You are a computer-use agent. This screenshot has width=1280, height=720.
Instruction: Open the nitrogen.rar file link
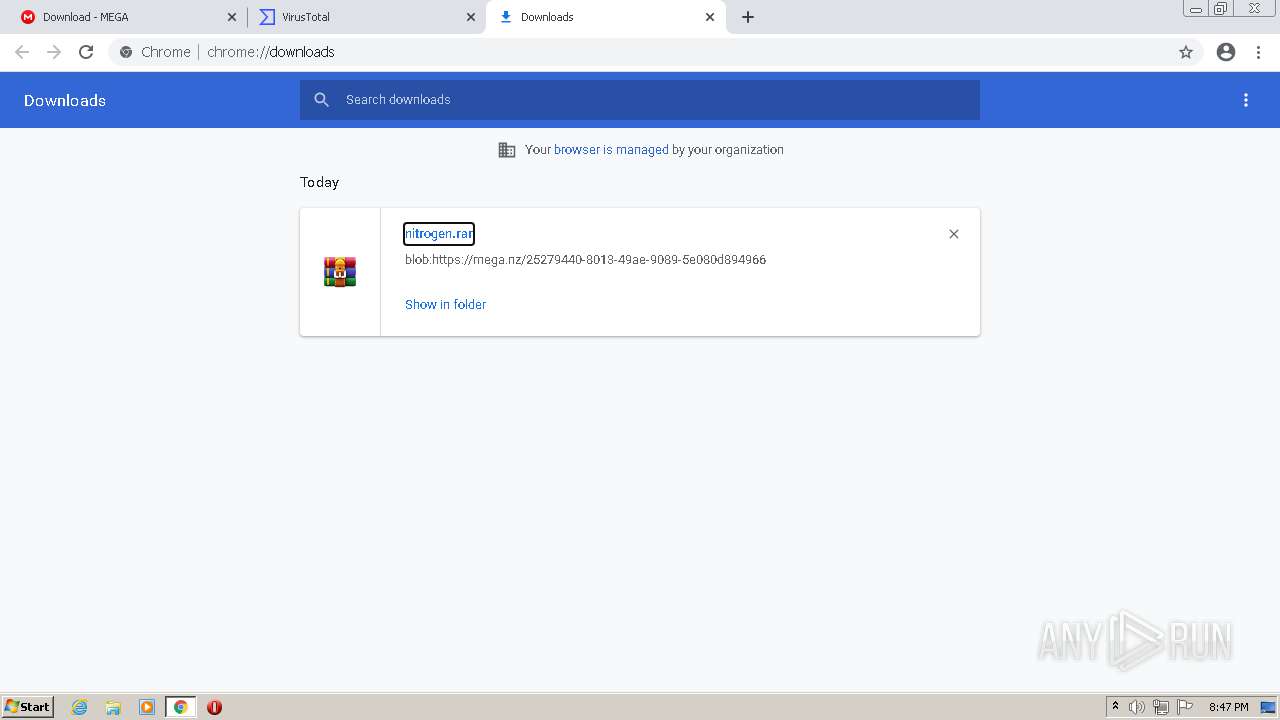pyautogui.click(x=438, y=234)
